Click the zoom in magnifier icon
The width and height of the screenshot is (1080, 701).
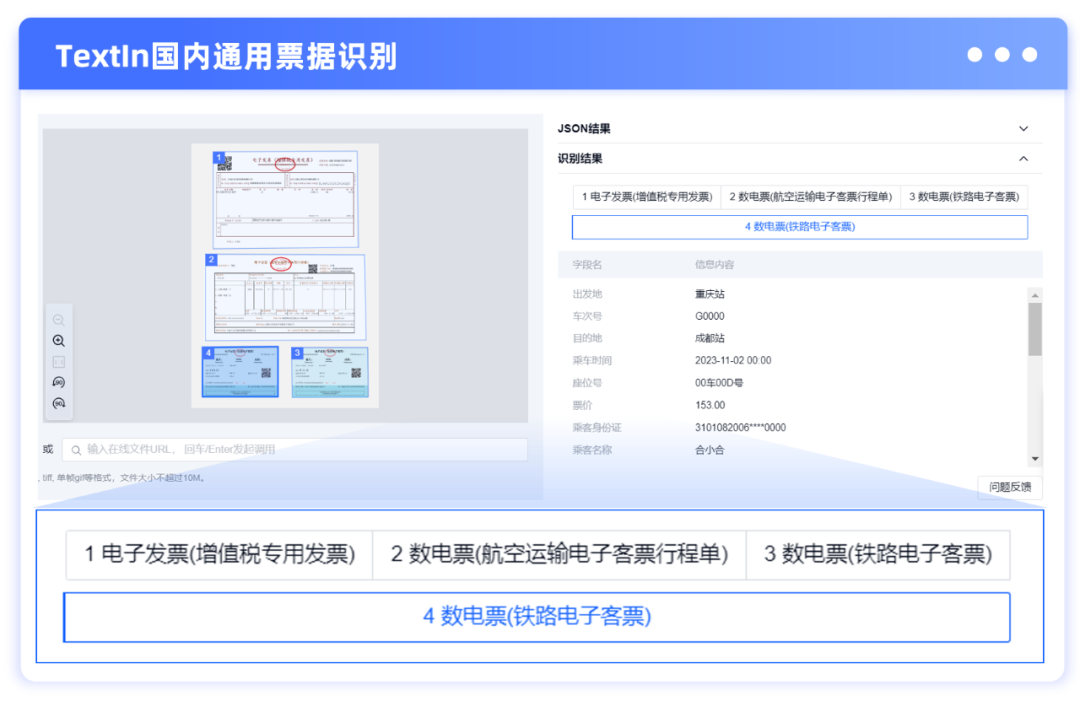[x=59, y=341]
